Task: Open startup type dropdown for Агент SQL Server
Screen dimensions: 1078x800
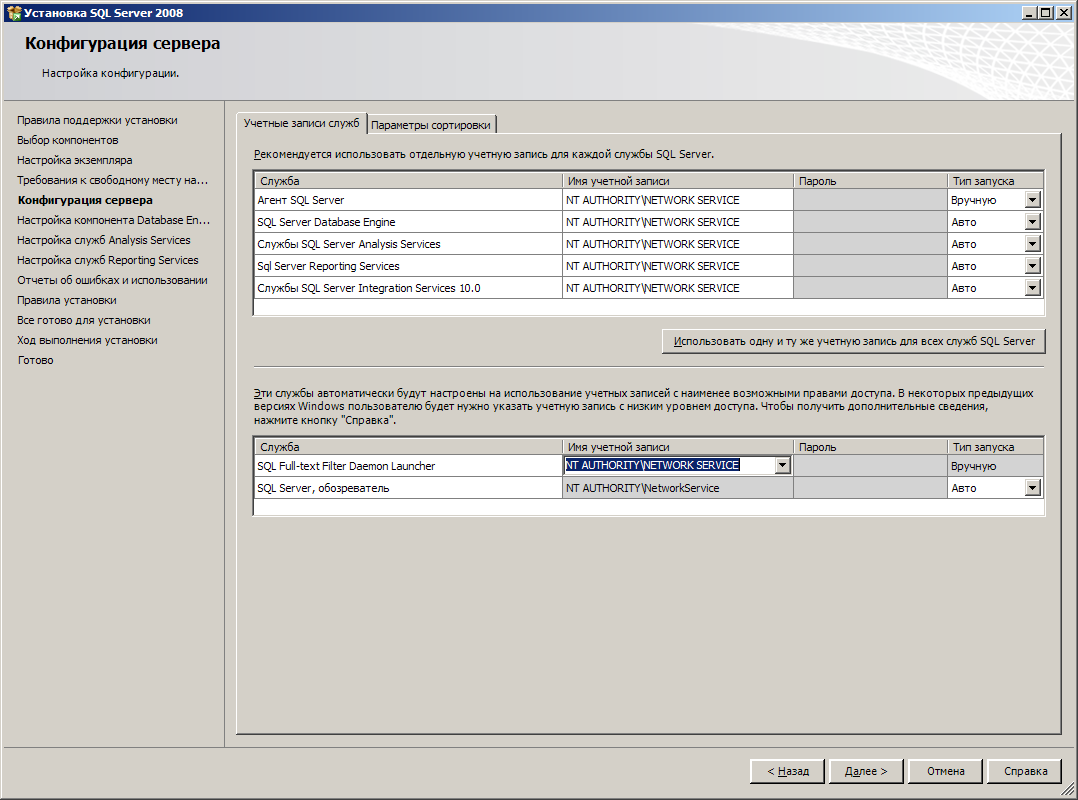Action: coord(1032,200)
